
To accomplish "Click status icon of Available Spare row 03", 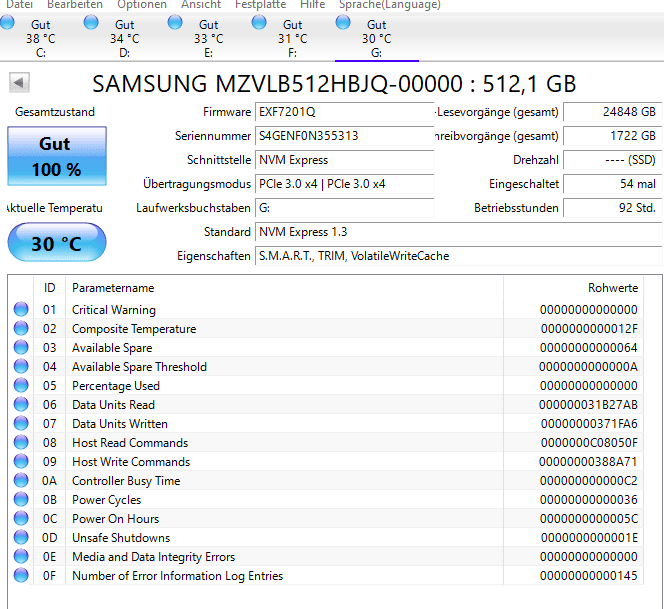I will coord(21,347).
